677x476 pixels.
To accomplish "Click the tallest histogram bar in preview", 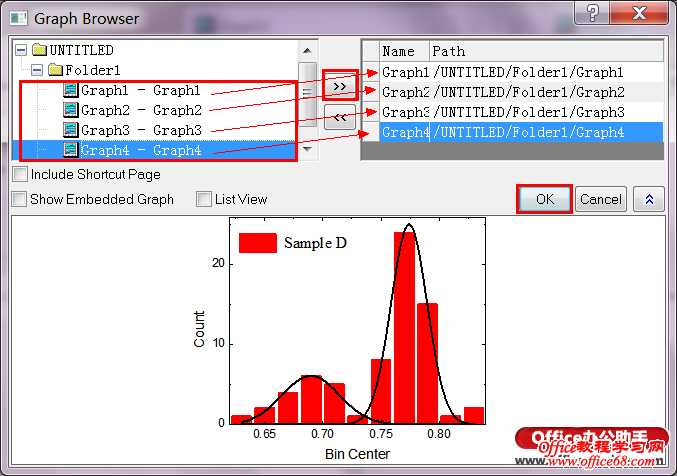I will pos(405,328).
